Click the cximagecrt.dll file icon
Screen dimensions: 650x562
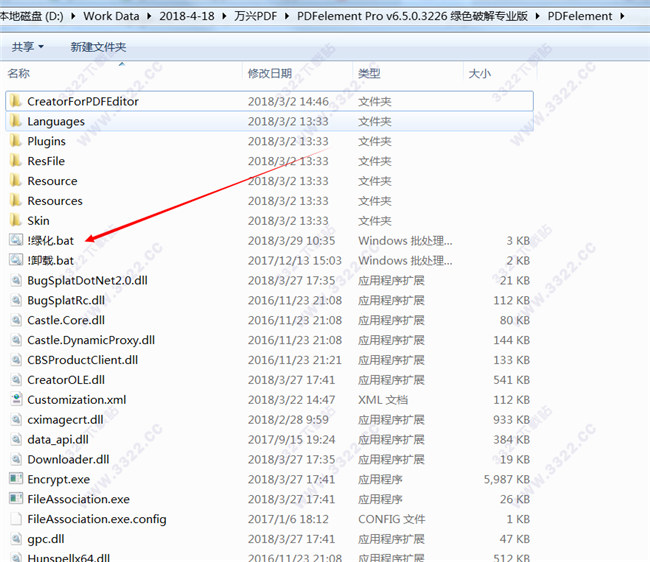pyautogui.click(x=16, y=419)
